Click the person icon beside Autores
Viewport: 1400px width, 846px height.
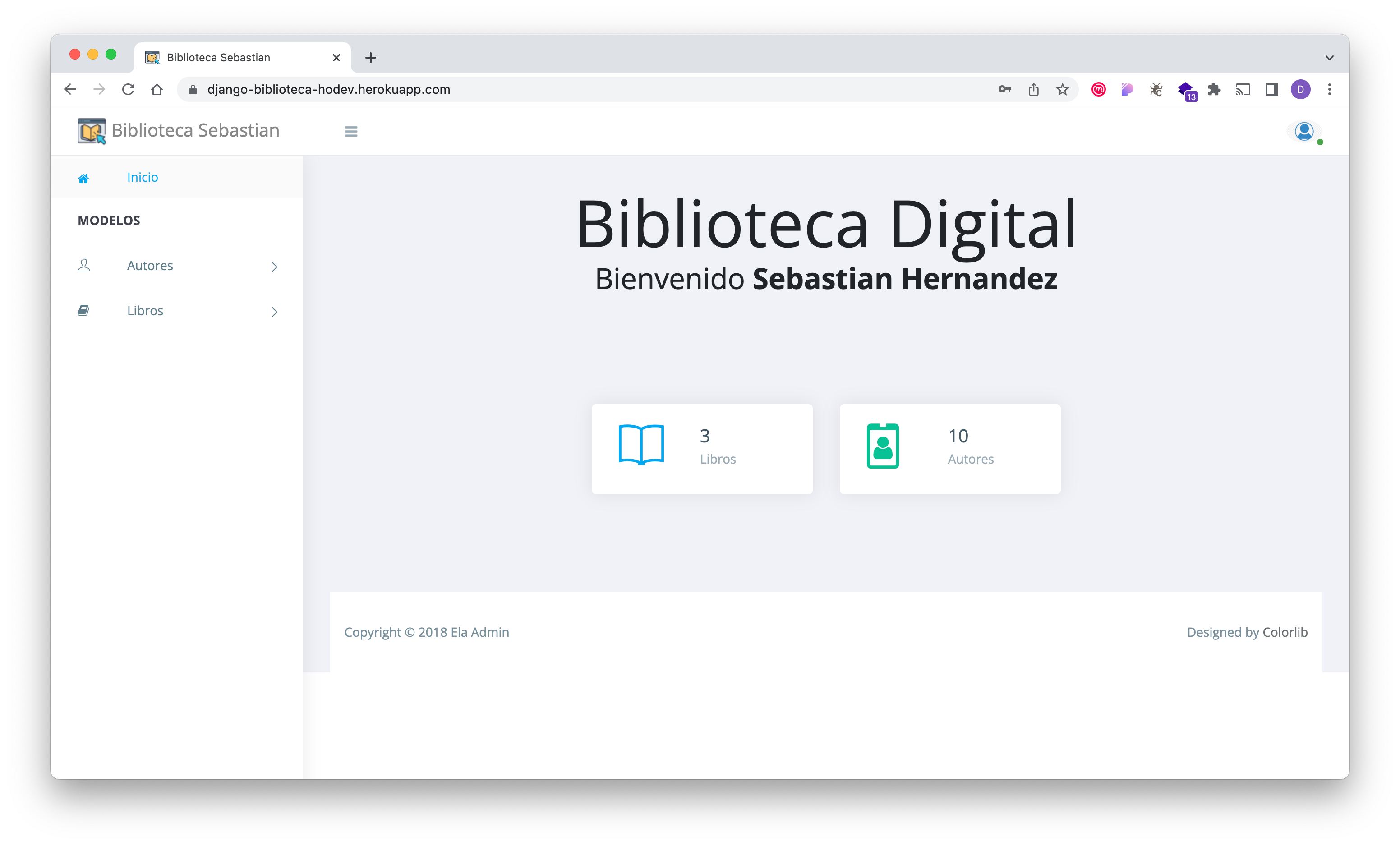(x=83, y=265)
